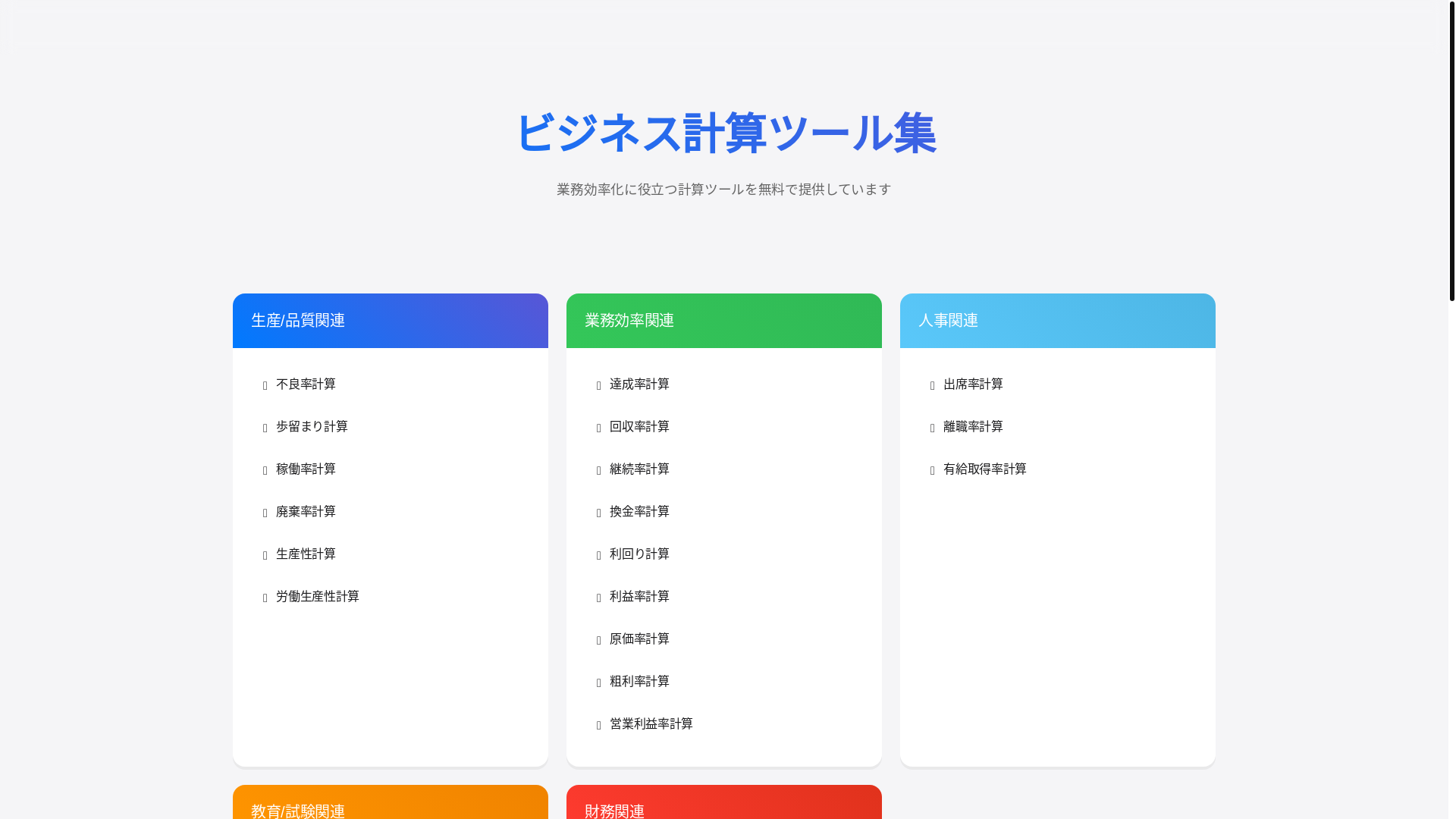Image resolution: width=1456 pixels, height=819 pixels.
Task: Click the bullet icon beside 歩留まり計算
Action: coord(265,428)
